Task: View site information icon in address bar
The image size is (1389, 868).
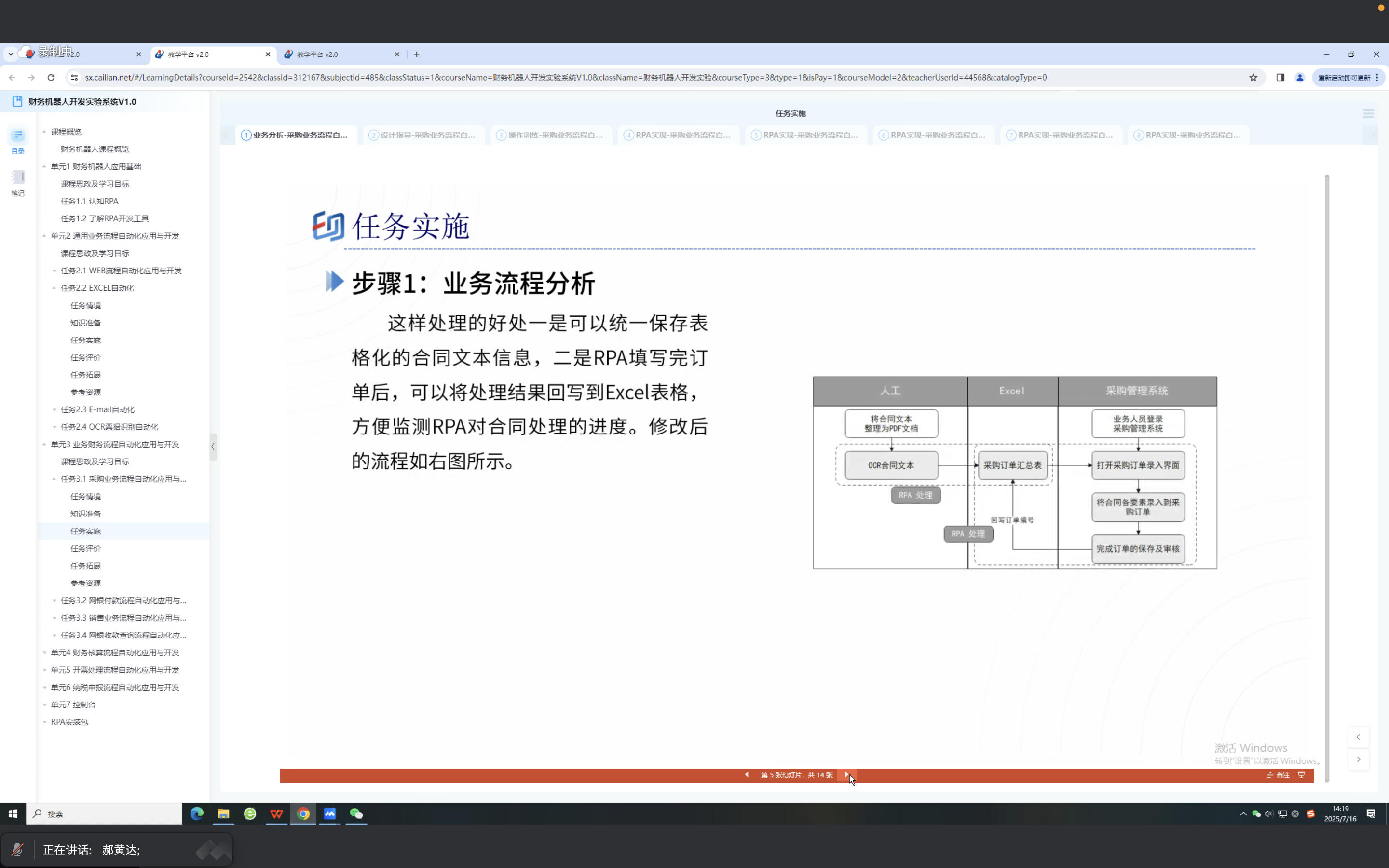Action: [73, 78]
